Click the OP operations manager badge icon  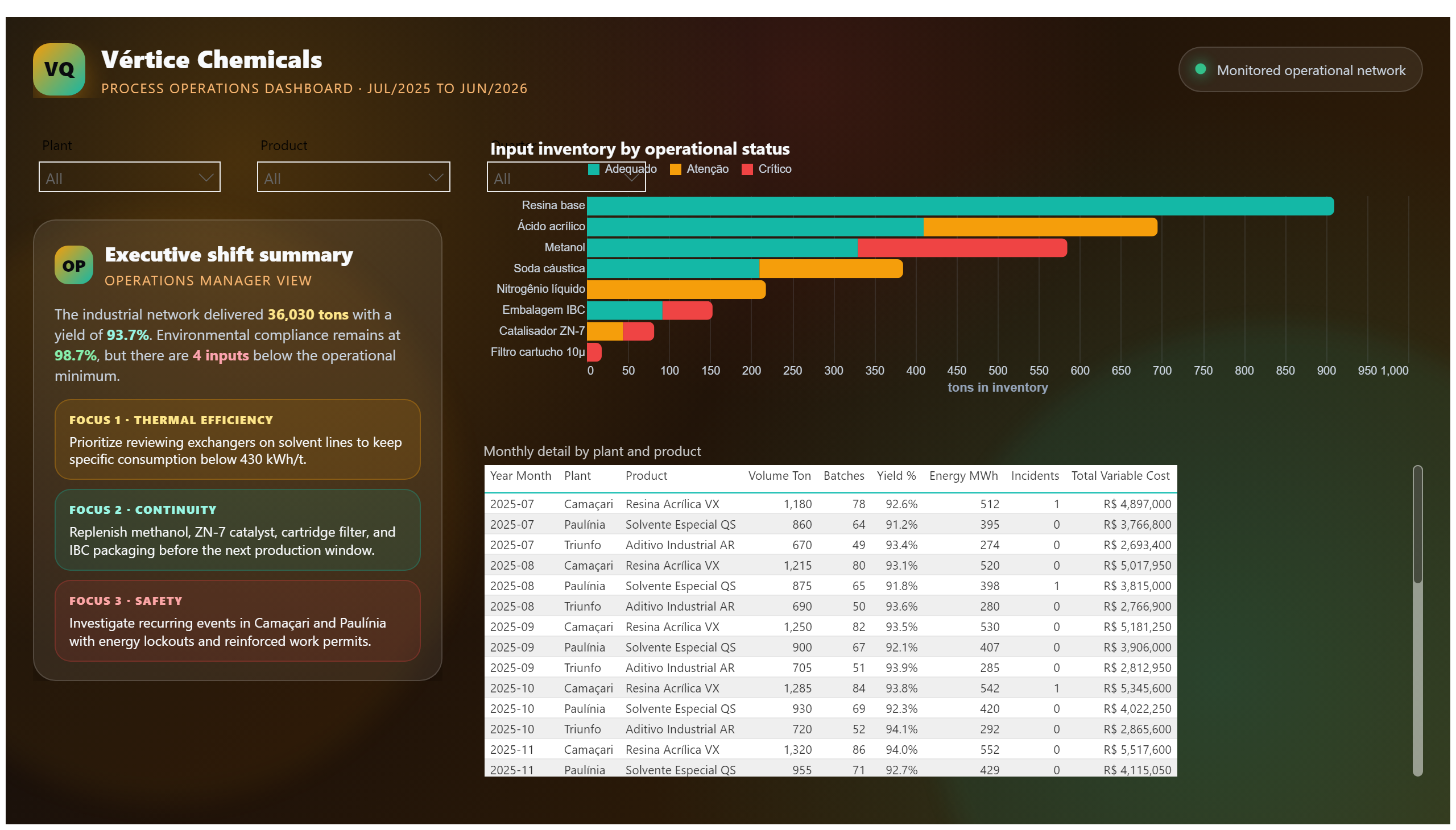coord(73,265)
